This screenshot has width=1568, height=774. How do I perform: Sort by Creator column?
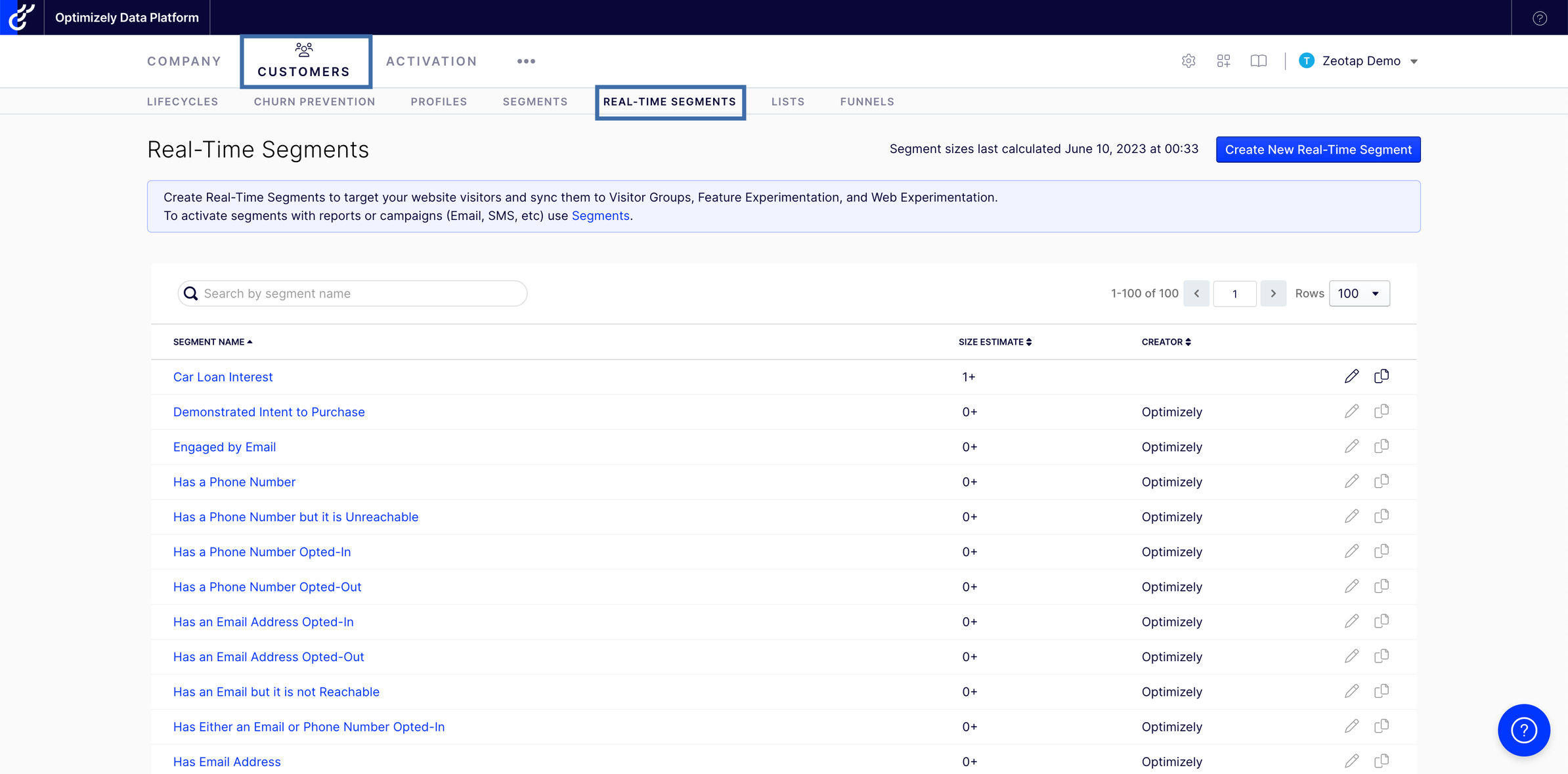(1165, 342)
